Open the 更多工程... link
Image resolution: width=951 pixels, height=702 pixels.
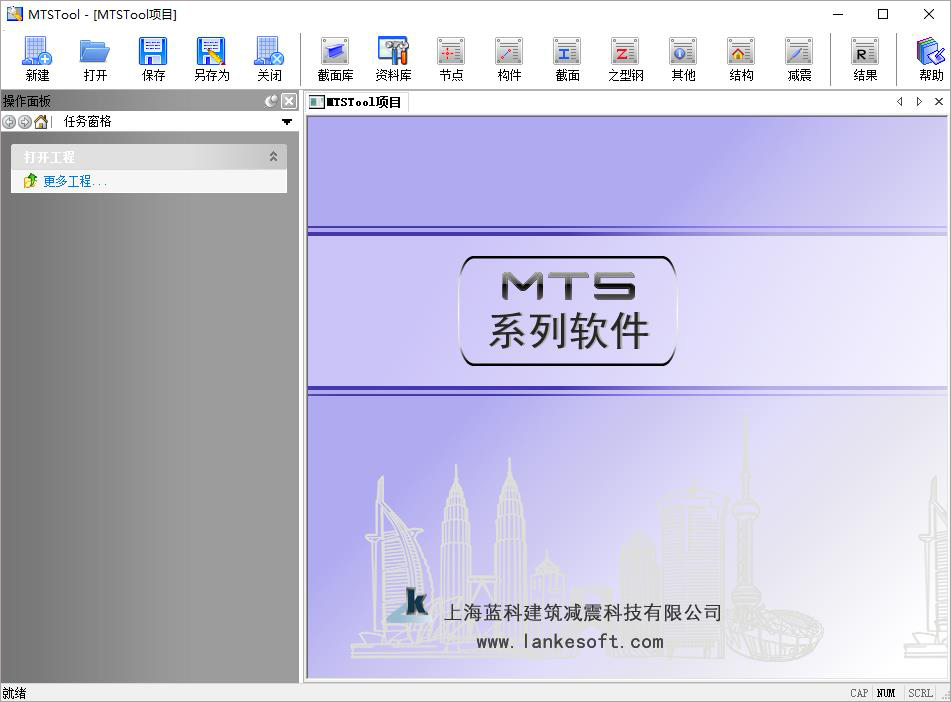75,181
